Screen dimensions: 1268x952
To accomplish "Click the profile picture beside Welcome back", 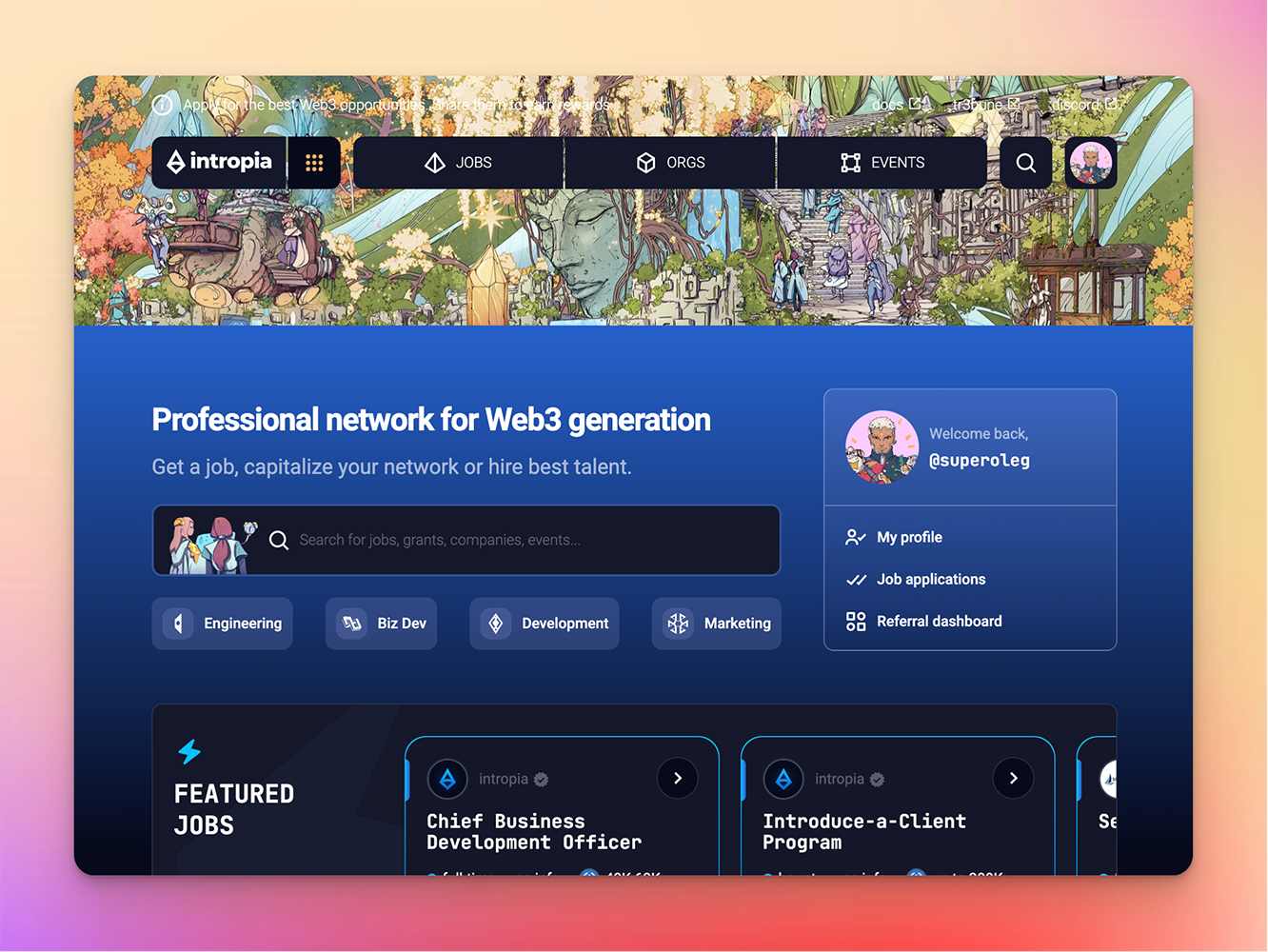I will 882,447.
